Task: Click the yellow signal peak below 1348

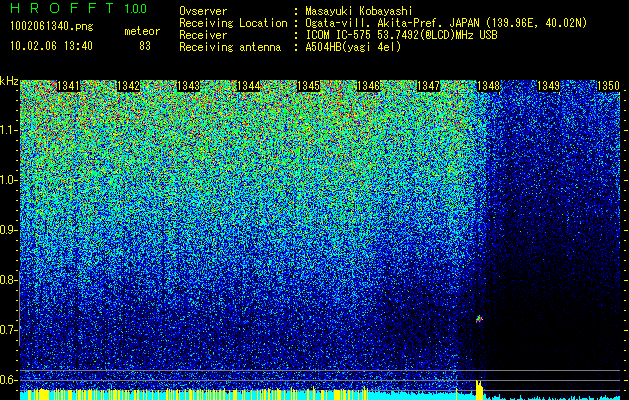Action: [x=479, y=390]
